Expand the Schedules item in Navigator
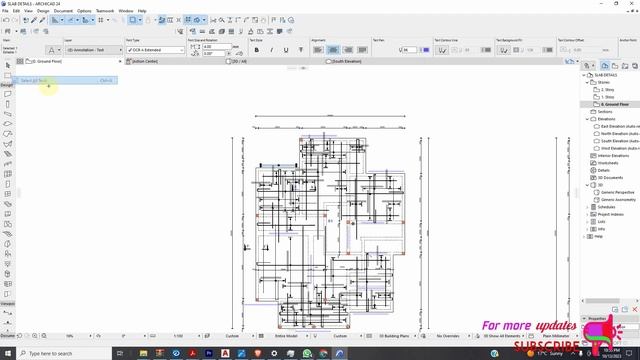The width and height of the screenshot is (640, 360). pyautogui.click(x=587, y=207)
